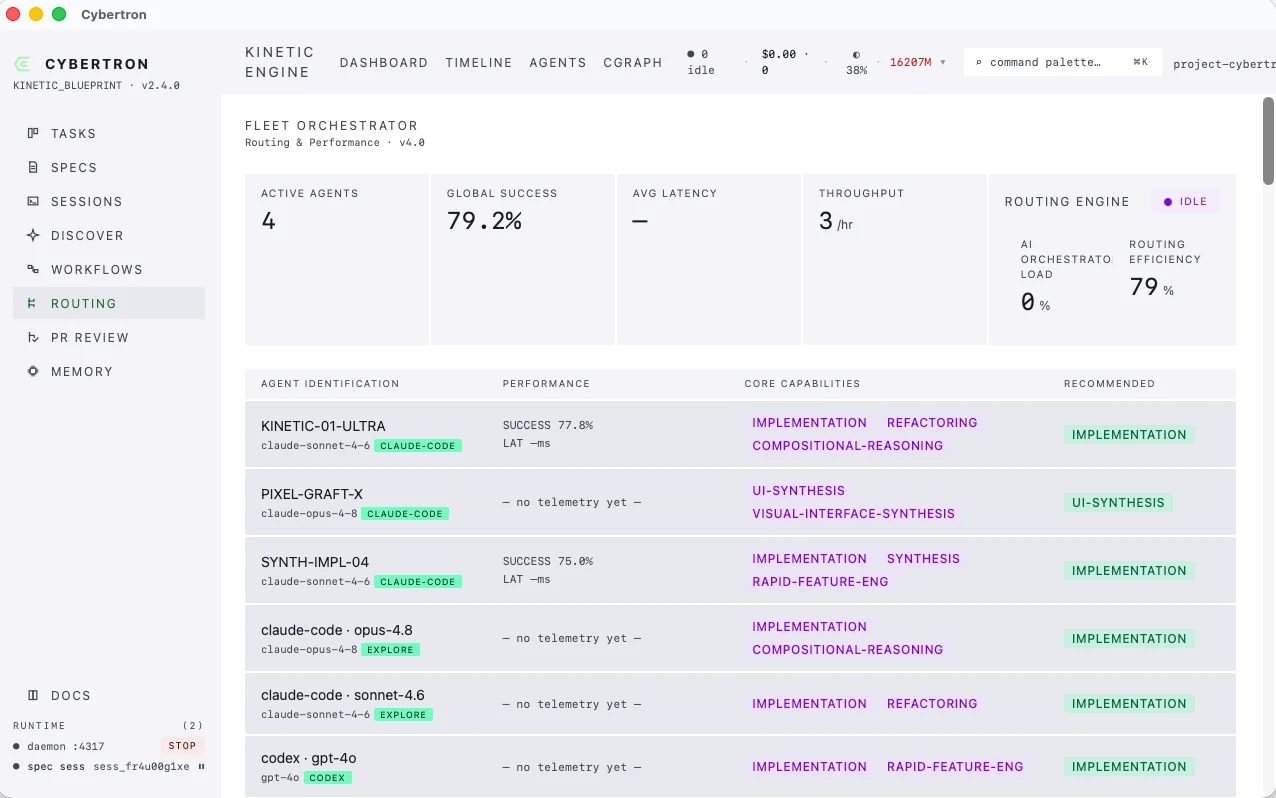Click the Cybertron logo icon
This screenshot has height=798, width=1276.
(21, 64)
